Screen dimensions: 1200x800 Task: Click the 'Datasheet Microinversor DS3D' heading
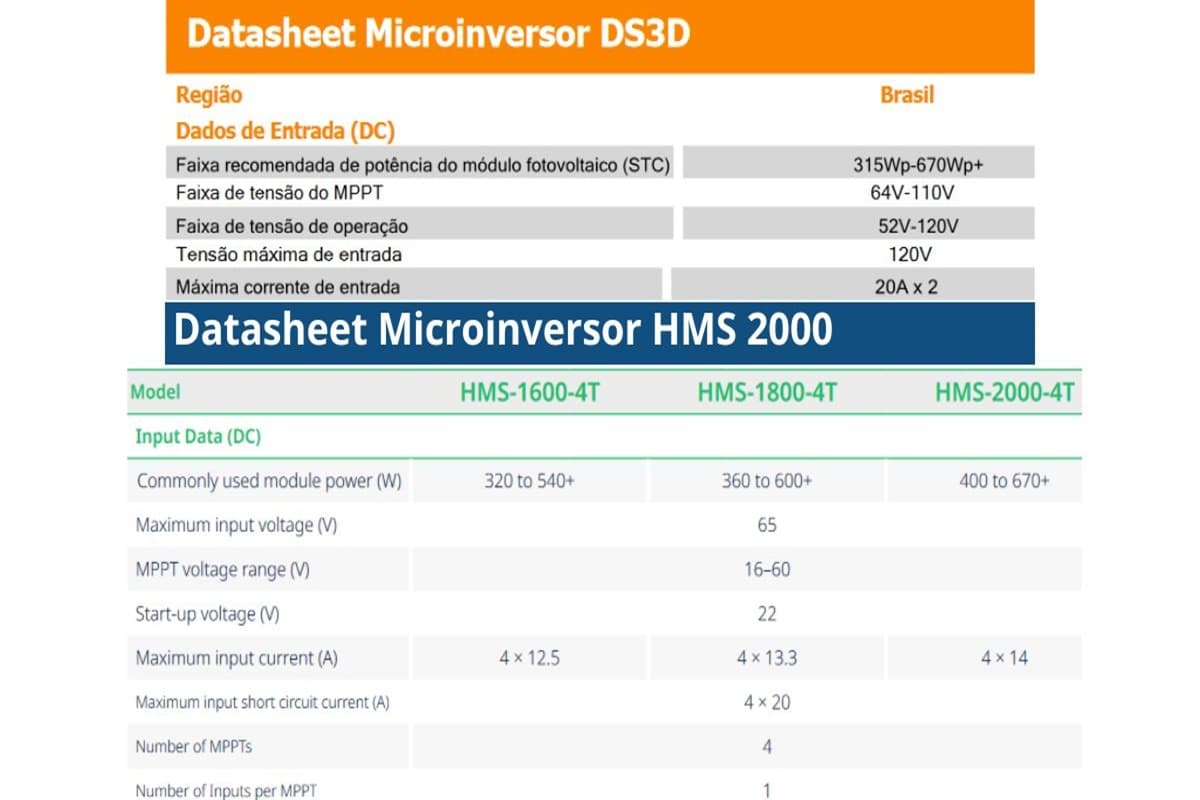pyautogui.click(x=439, y=35)
